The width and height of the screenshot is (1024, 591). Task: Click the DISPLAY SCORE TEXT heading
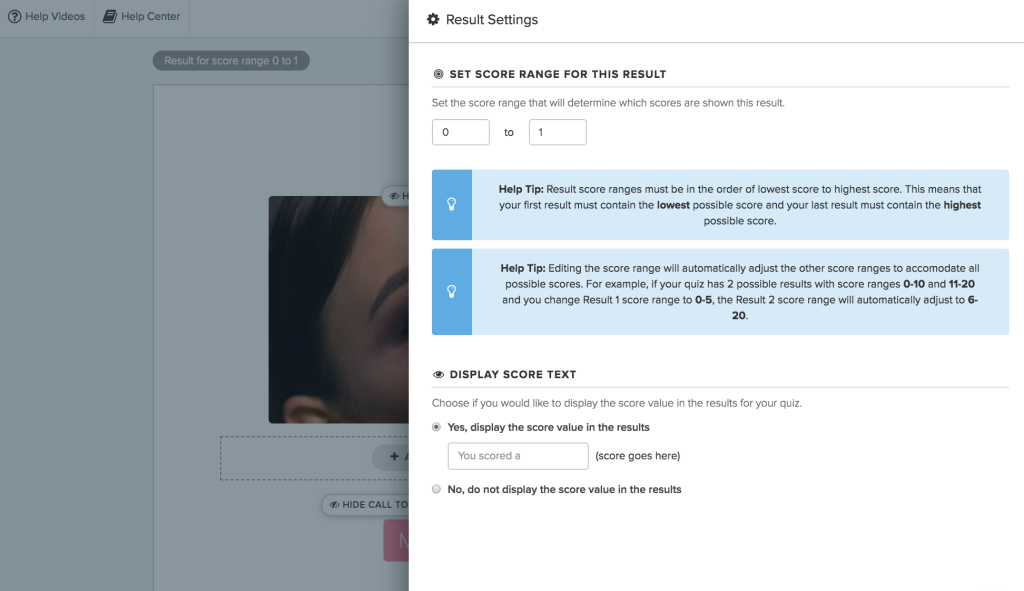coord(513,374)
